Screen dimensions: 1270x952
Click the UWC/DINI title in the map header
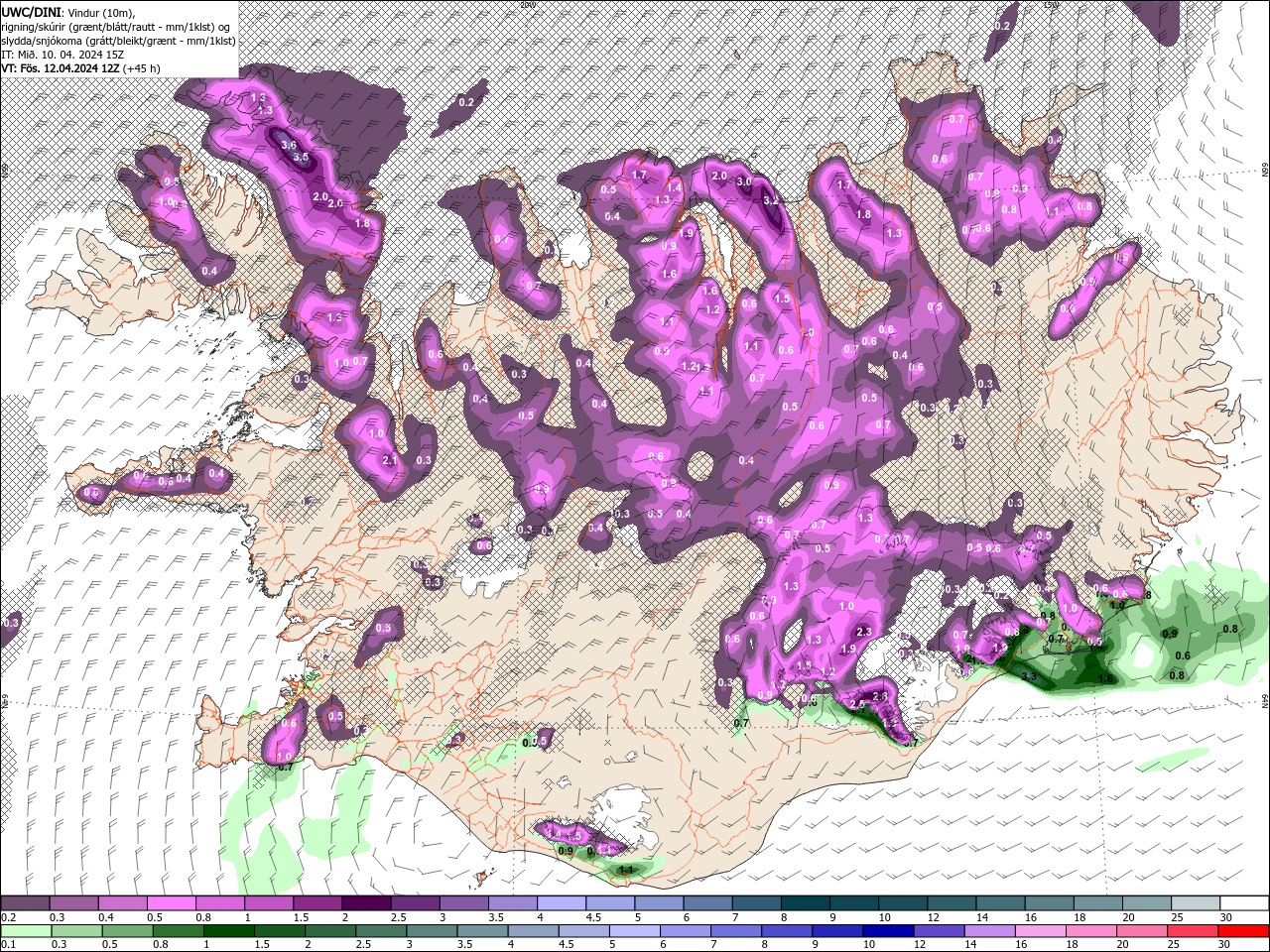[x=30, y=11]
